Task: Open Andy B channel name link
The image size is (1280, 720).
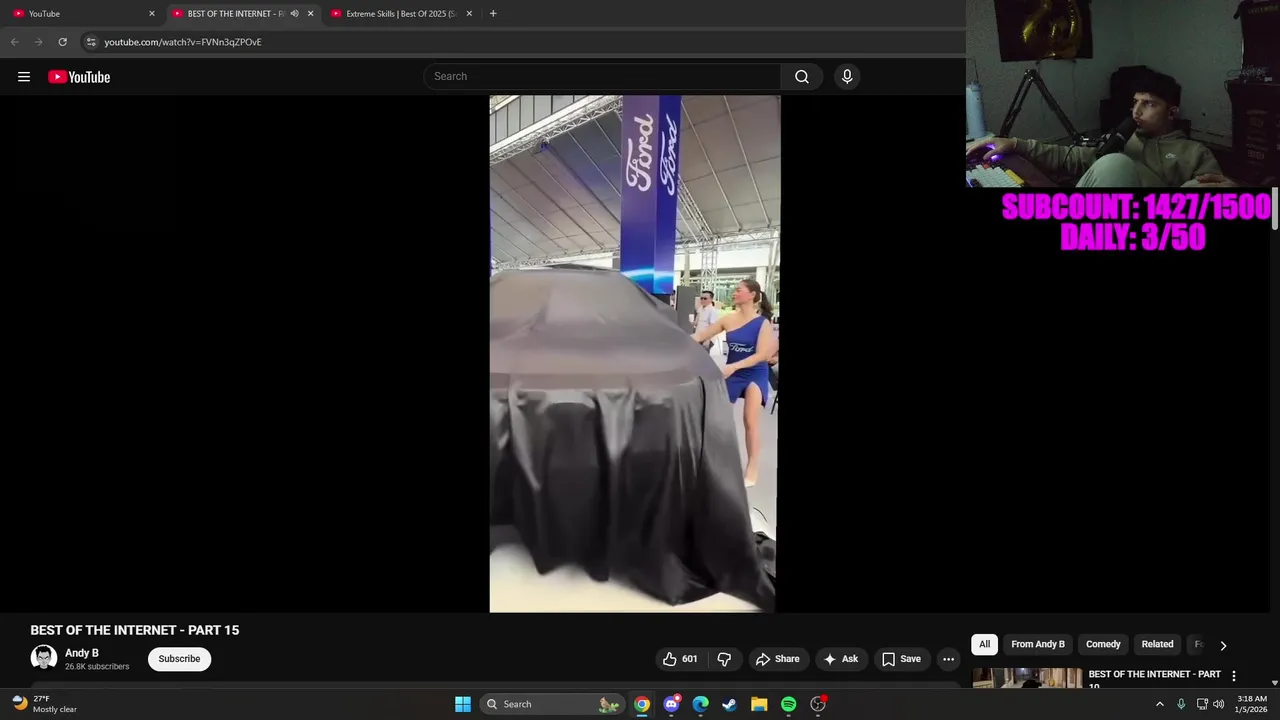Action: point(82,653)
